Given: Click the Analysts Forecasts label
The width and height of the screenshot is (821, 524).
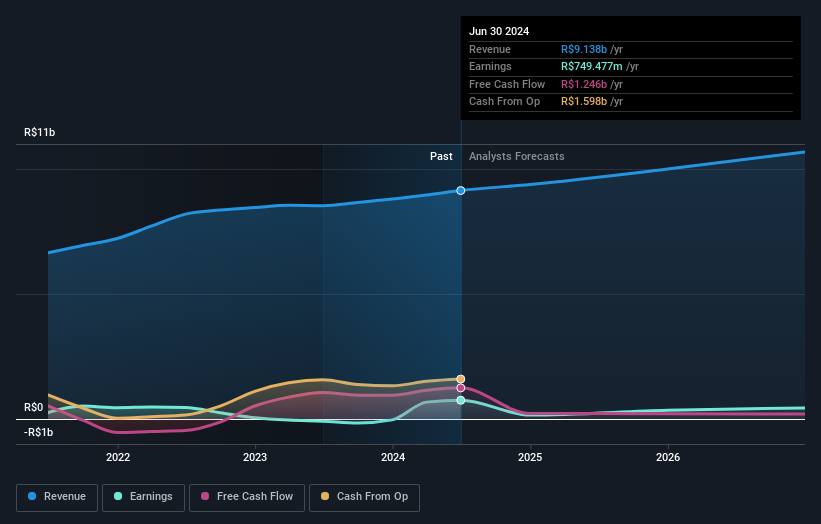Looking at the screenshot, I should (517, 156).
